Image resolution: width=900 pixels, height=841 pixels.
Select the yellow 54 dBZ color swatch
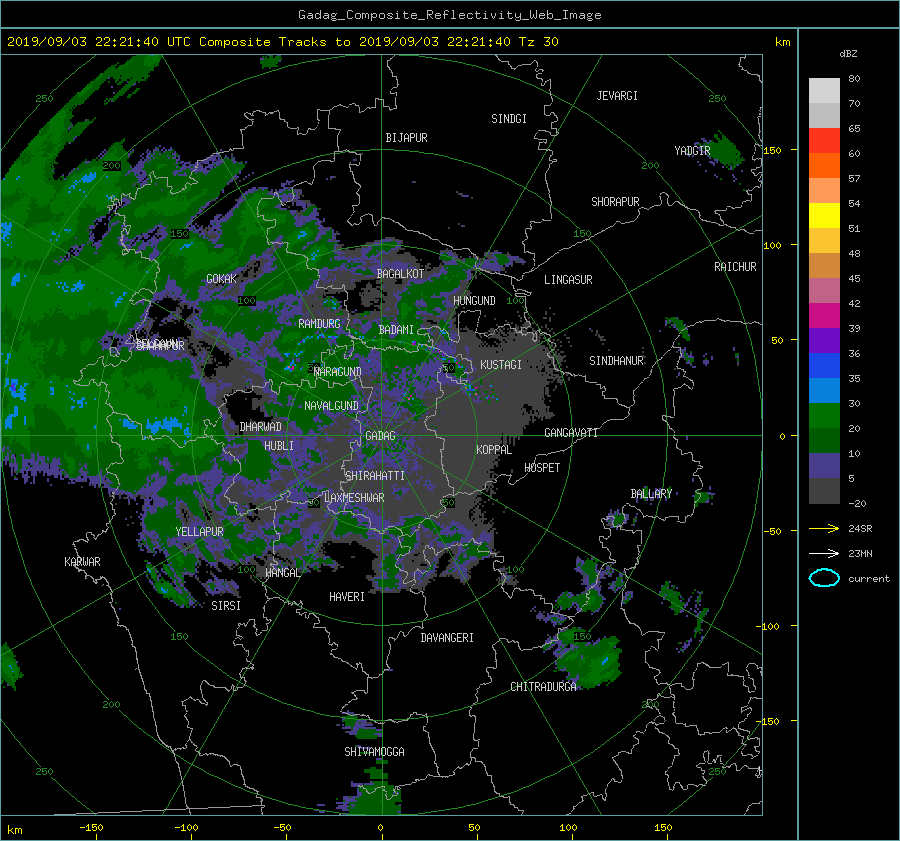click(x=824, y=215)
